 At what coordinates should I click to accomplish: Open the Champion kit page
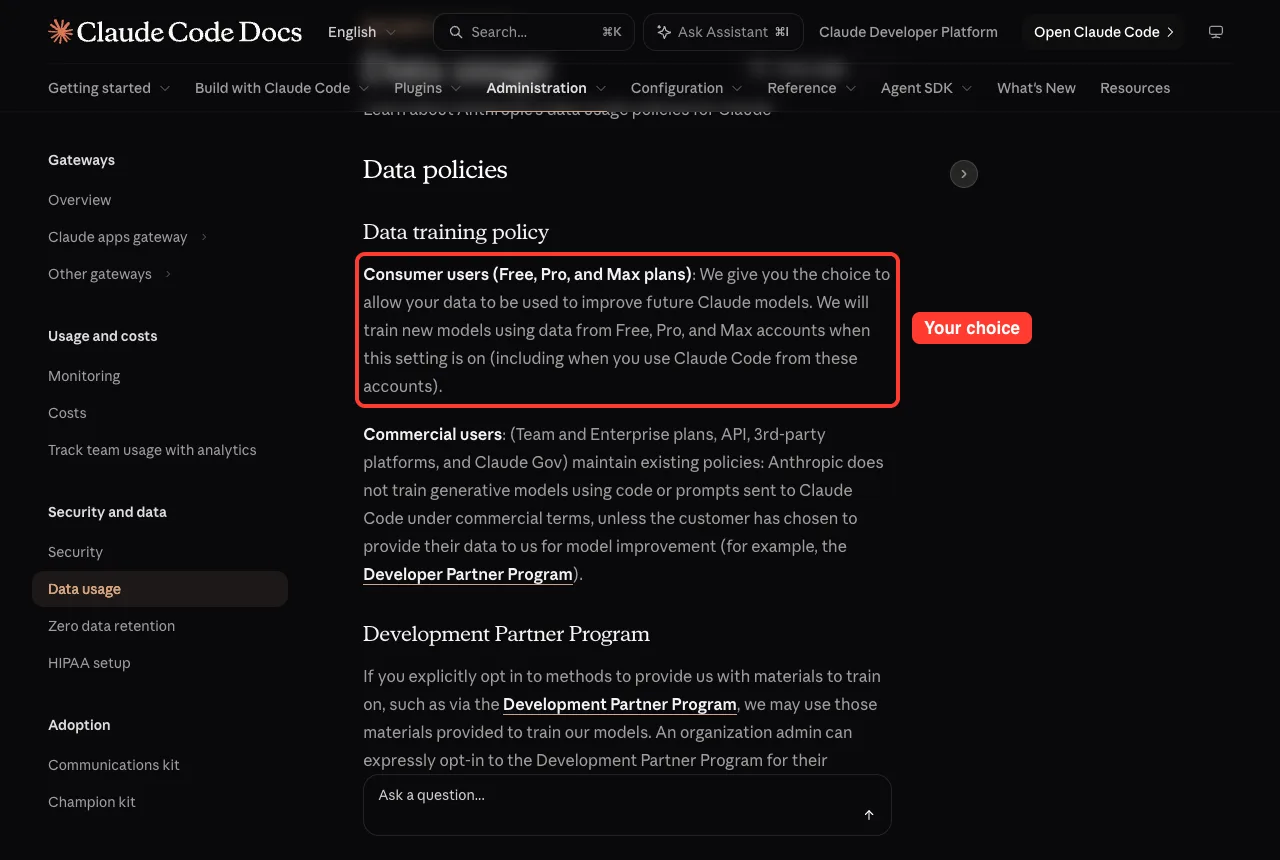pyautogui.click(x=92, y=802)
